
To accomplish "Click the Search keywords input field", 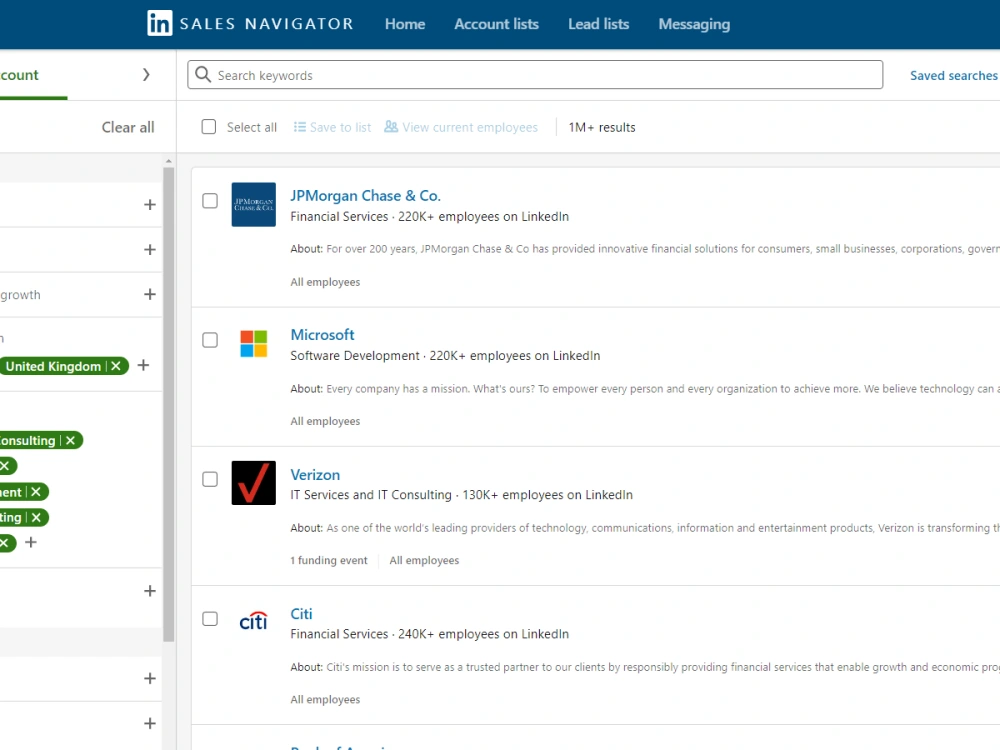I will 535,75.
